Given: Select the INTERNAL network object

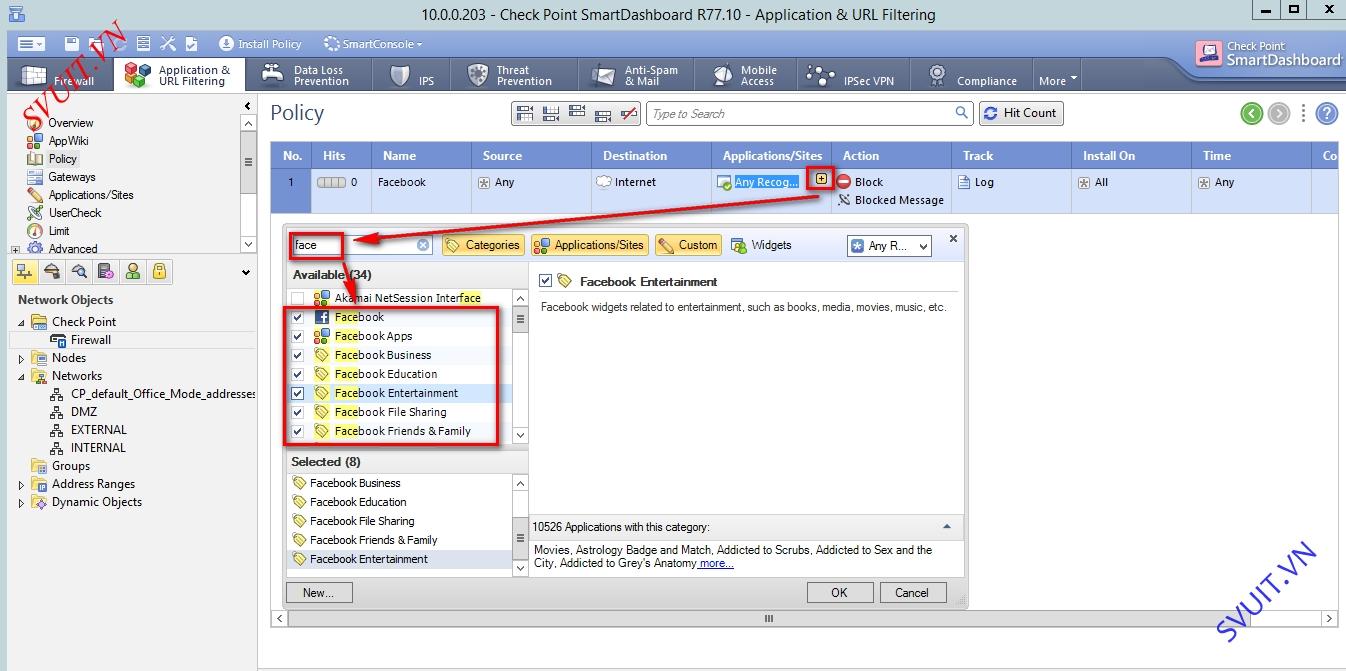Looking at the screenshot, I should pyautogui.click(x=98, y=448).
